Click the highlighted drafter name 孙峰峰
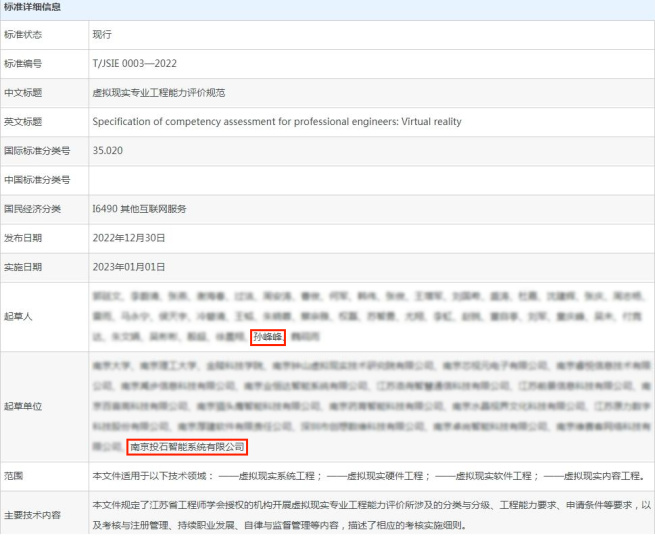The width and height of the screenshot is (655, 536). click(267, 337)
